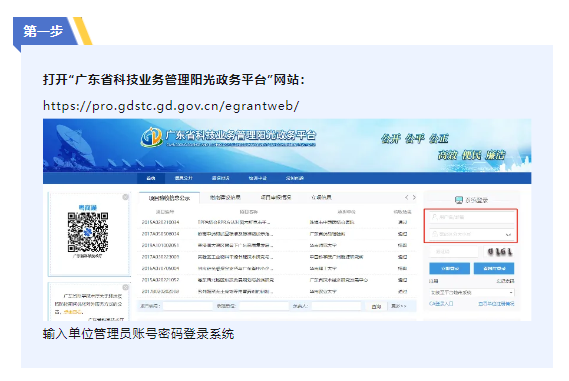Click the QR code image
This screenshot has width=569, height=381.
[88, 232]
